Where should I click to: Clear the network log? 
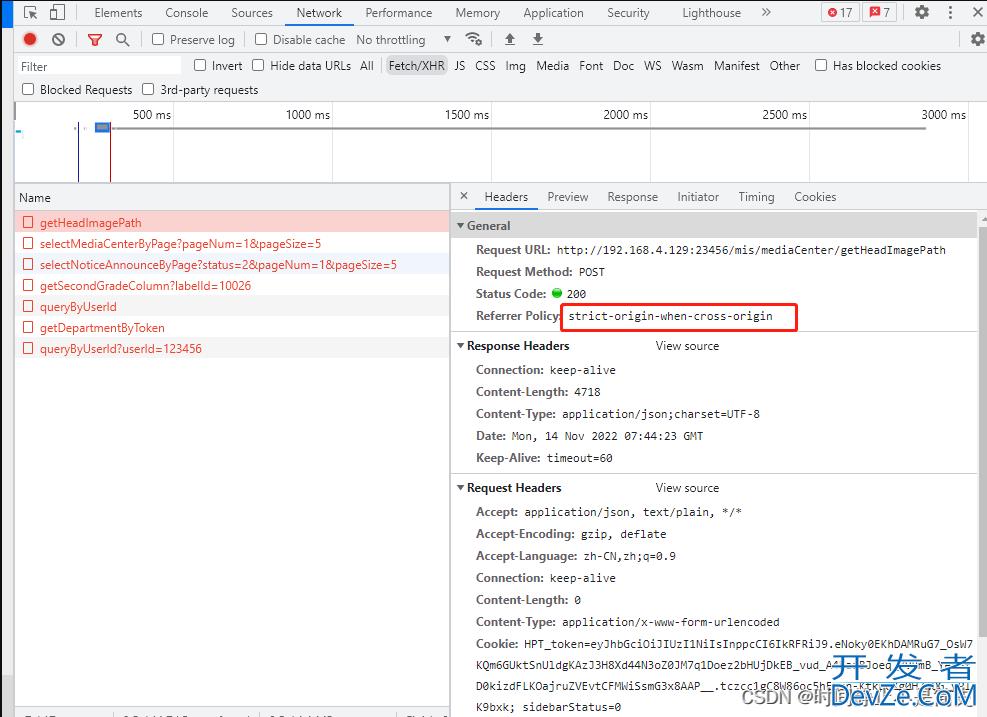(x=59, y=40)
